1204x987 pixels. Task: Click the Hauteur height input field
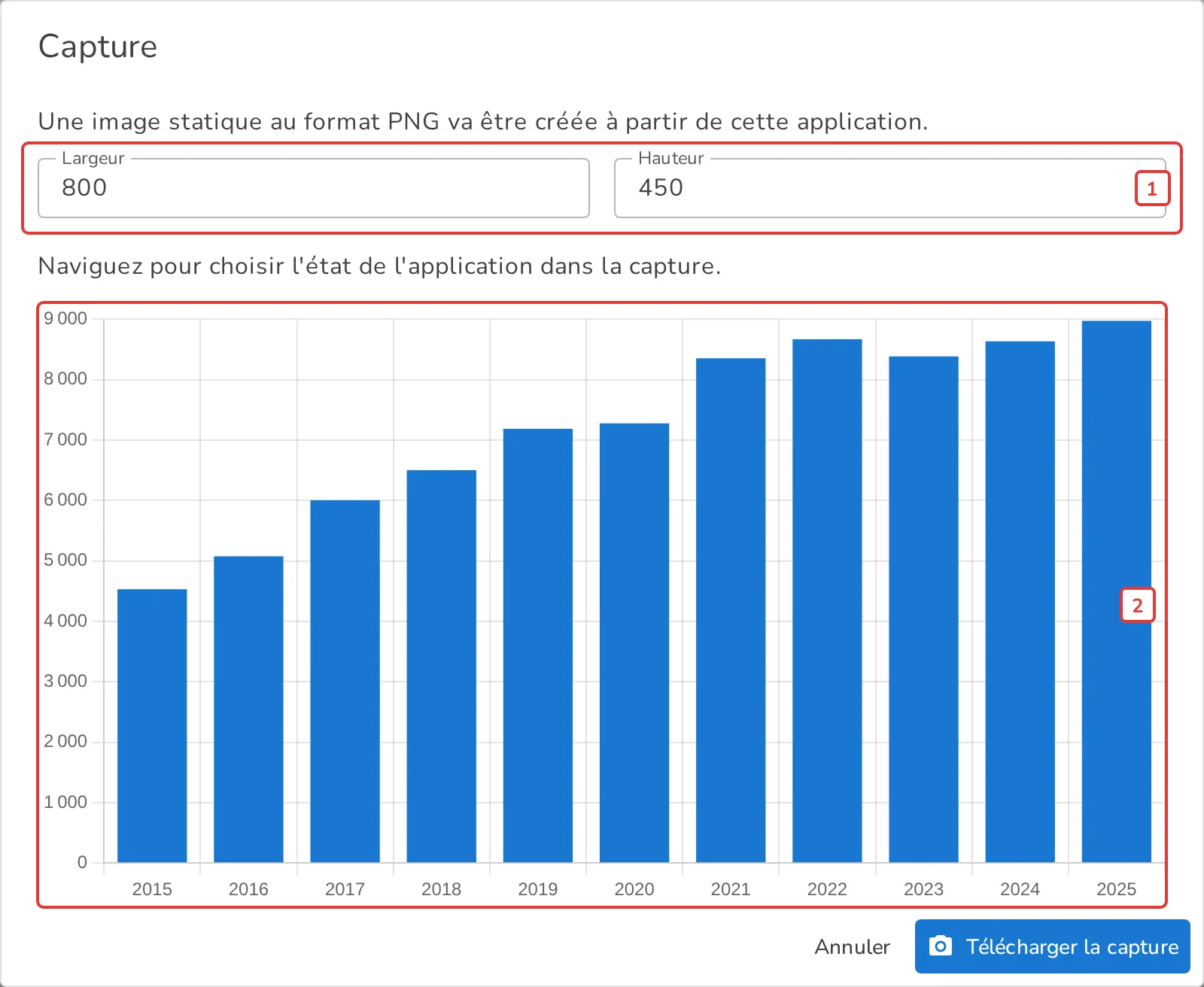(x=890, y=188)
